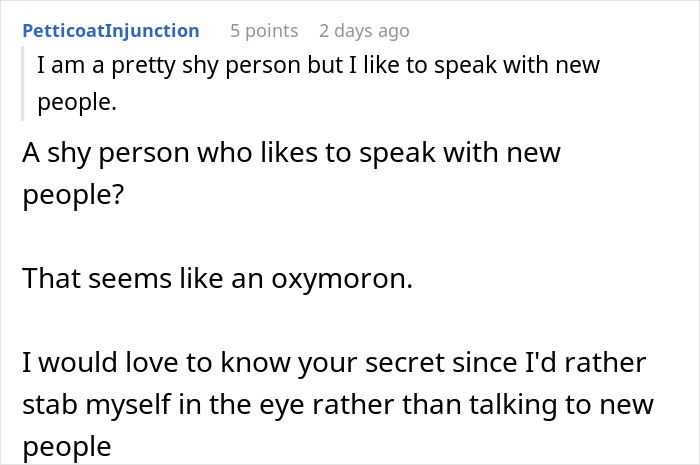Click the phrase "talking to new" in the comment
This screenshot has height=465, width=700.
click(585, 405)
